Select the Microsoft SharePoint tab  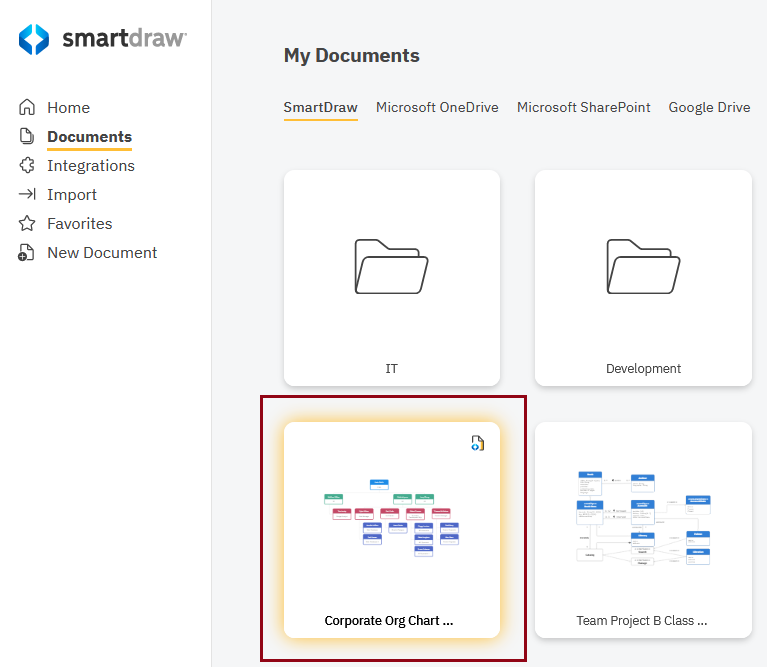tap(583, 107)
